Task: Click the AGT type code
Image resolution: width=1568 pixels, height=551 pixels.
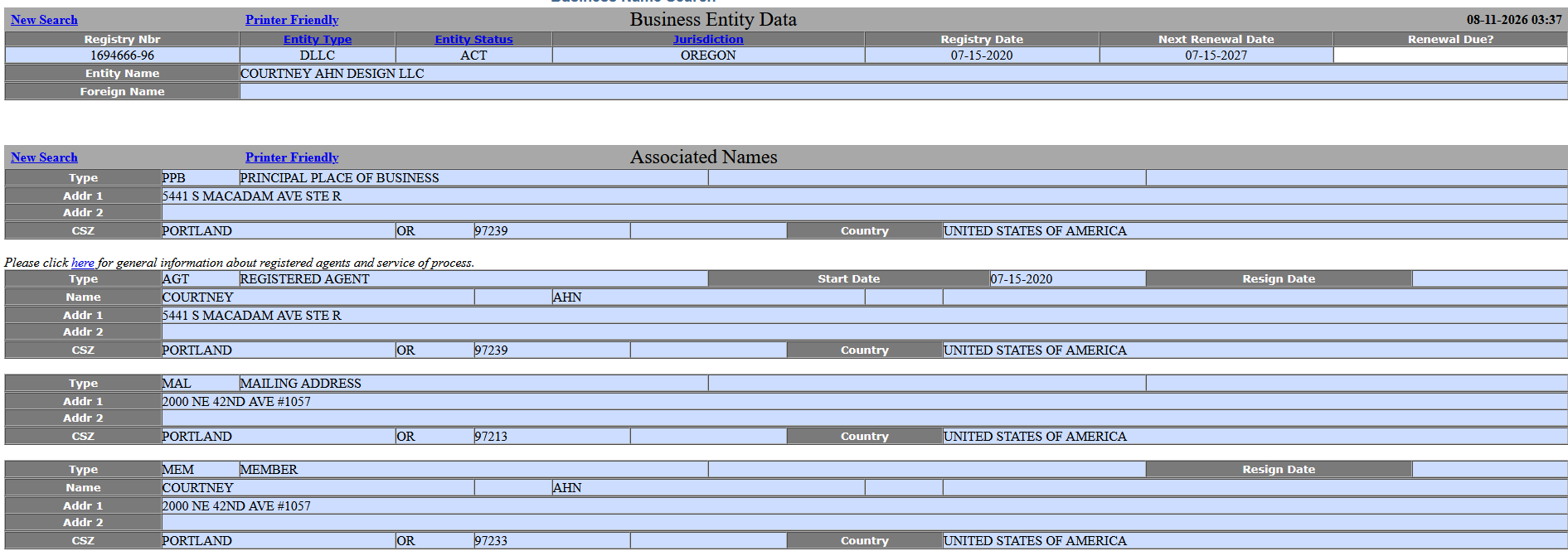Action: point(176,279)
